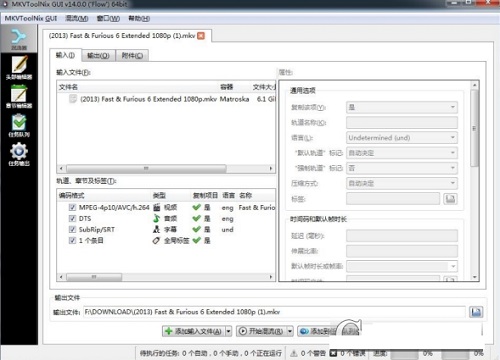The width and height of the screenshot is (500, 360).
Task: Click the tracks list horizontal scrollbar thumb
Action: click(94, 277)
